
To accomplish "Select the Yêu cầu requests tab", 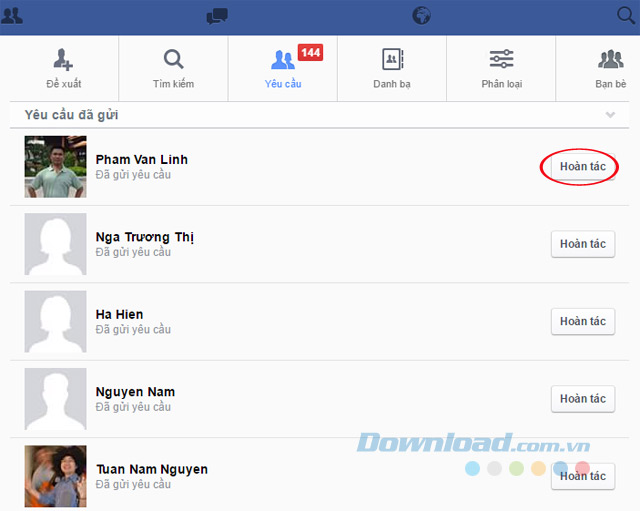I will pos(283,69).
